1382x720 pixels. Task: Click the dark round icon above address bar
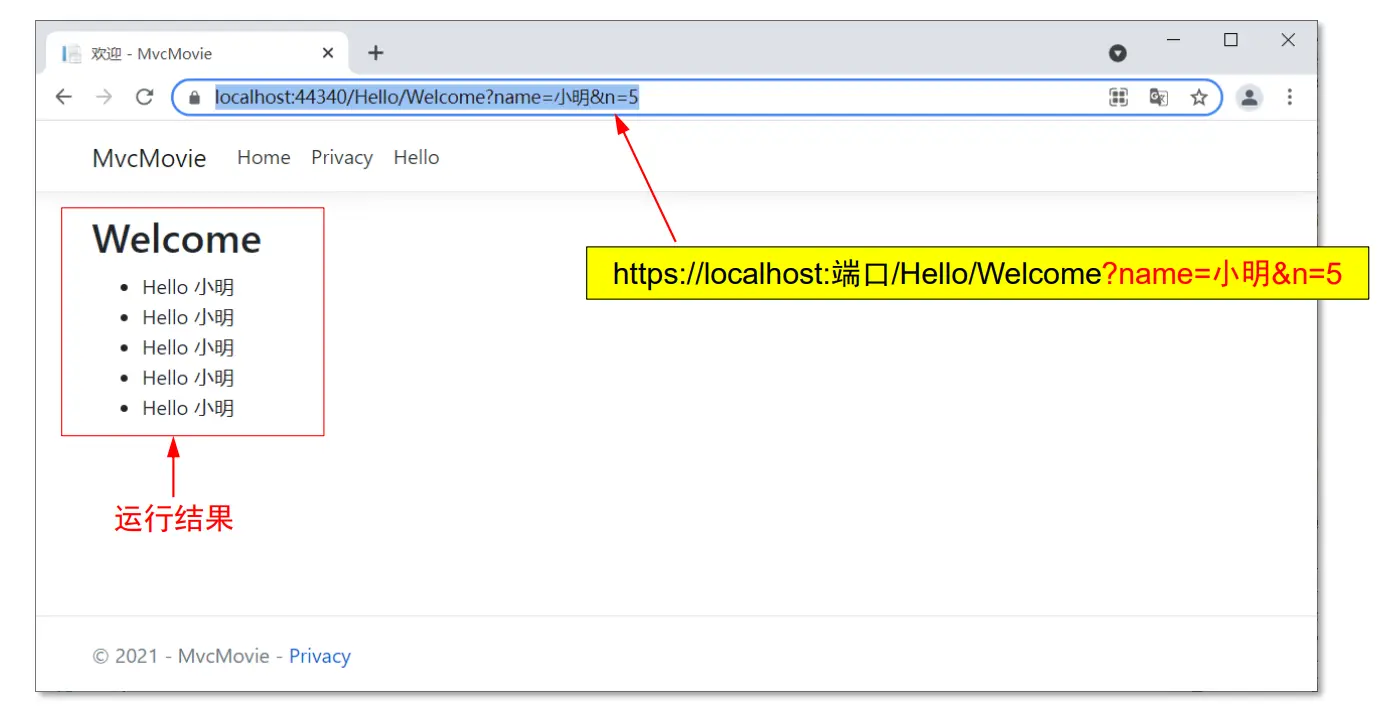(1118, 53)
